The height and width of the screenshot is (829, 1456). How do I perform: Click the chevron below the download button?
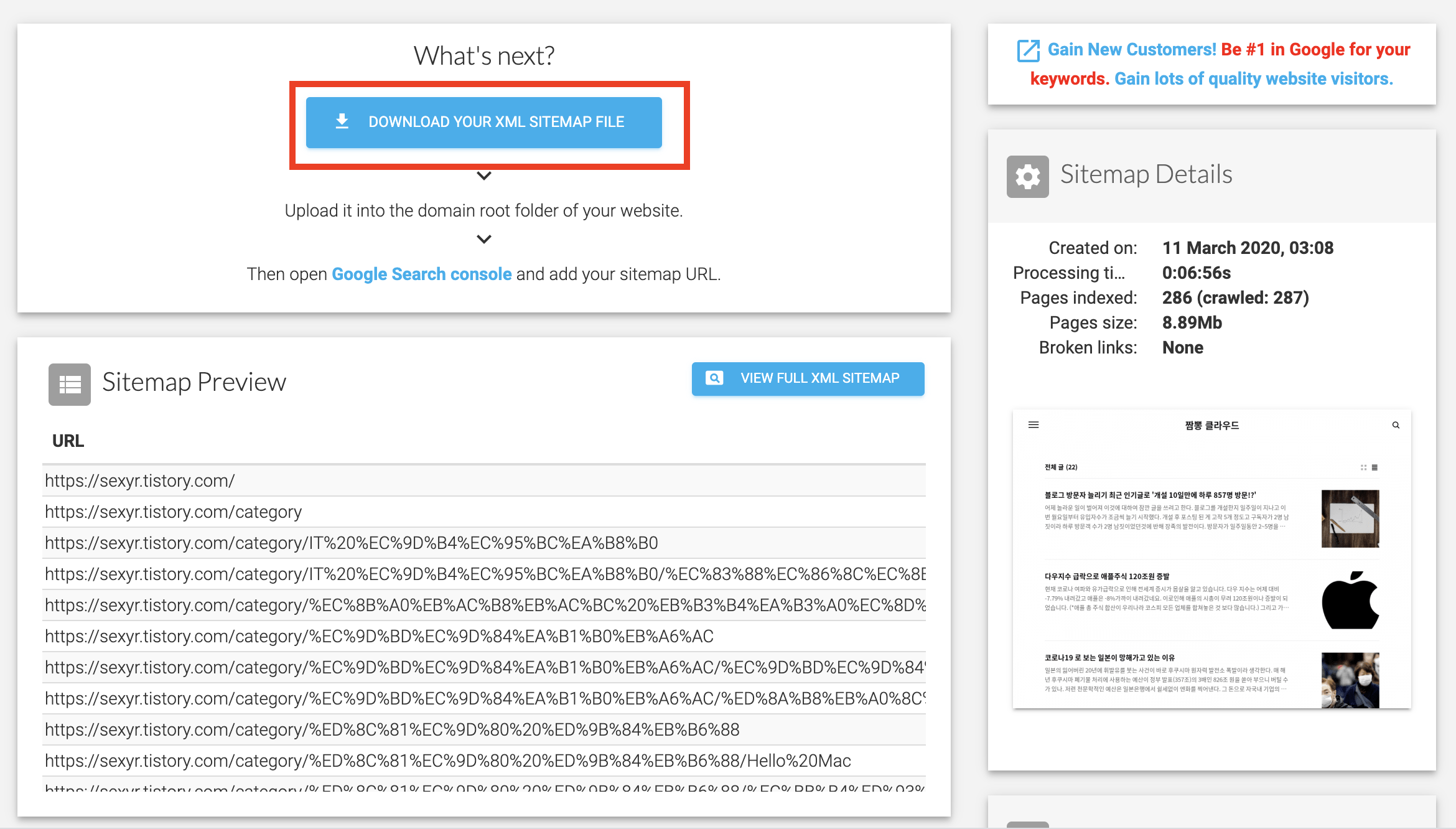(x=483, y=176)
